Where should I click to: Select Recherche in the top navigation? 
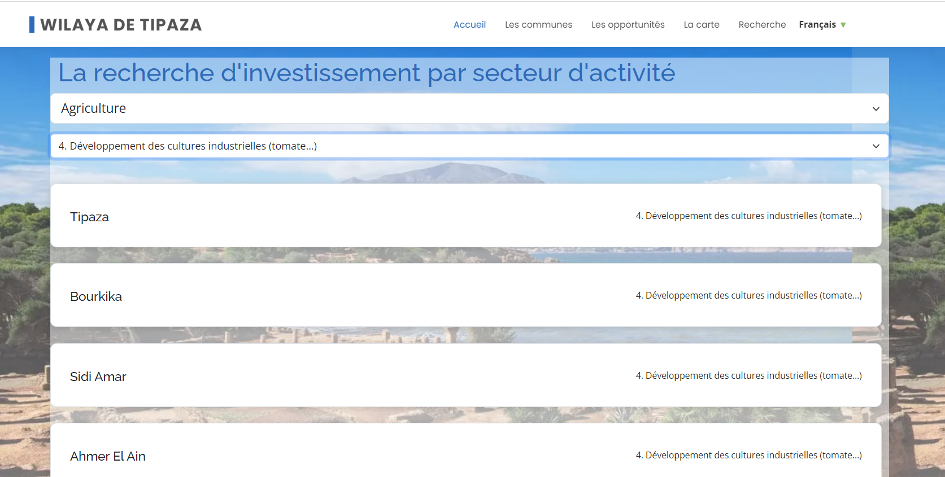(x=761, y=25)
